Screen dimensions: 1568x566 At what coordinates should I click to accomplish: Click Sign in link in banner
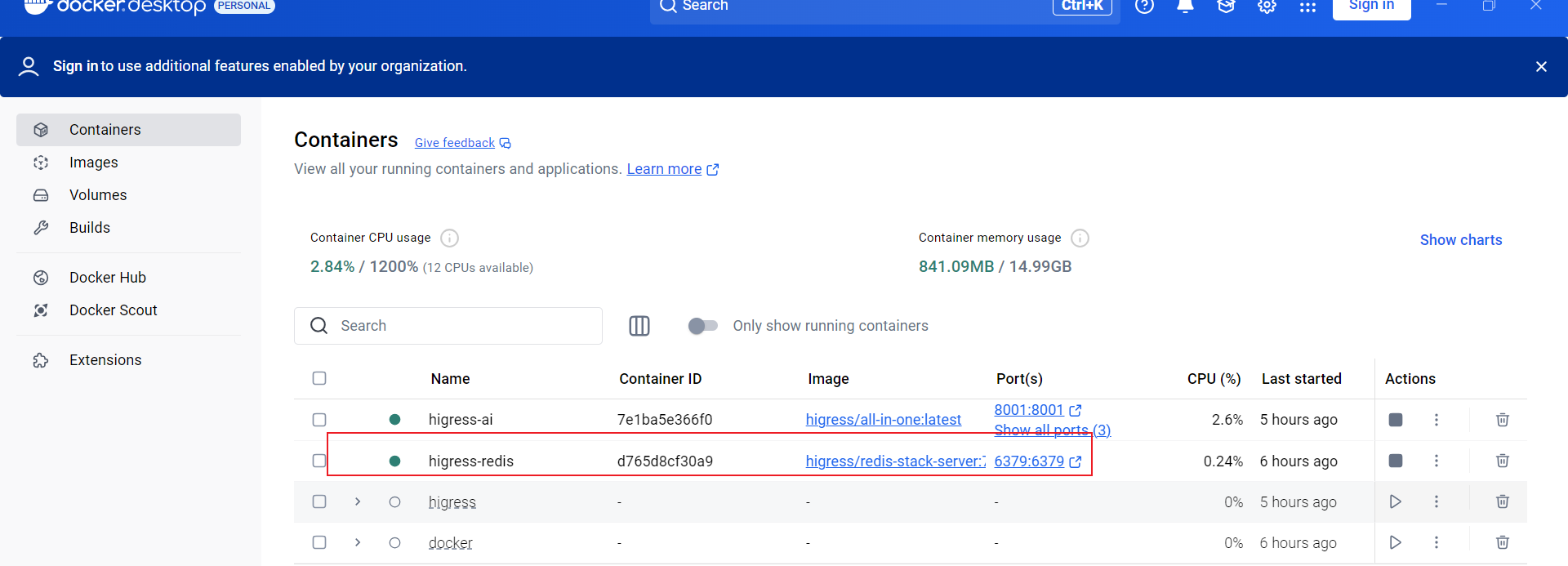(x=75, y=66)
